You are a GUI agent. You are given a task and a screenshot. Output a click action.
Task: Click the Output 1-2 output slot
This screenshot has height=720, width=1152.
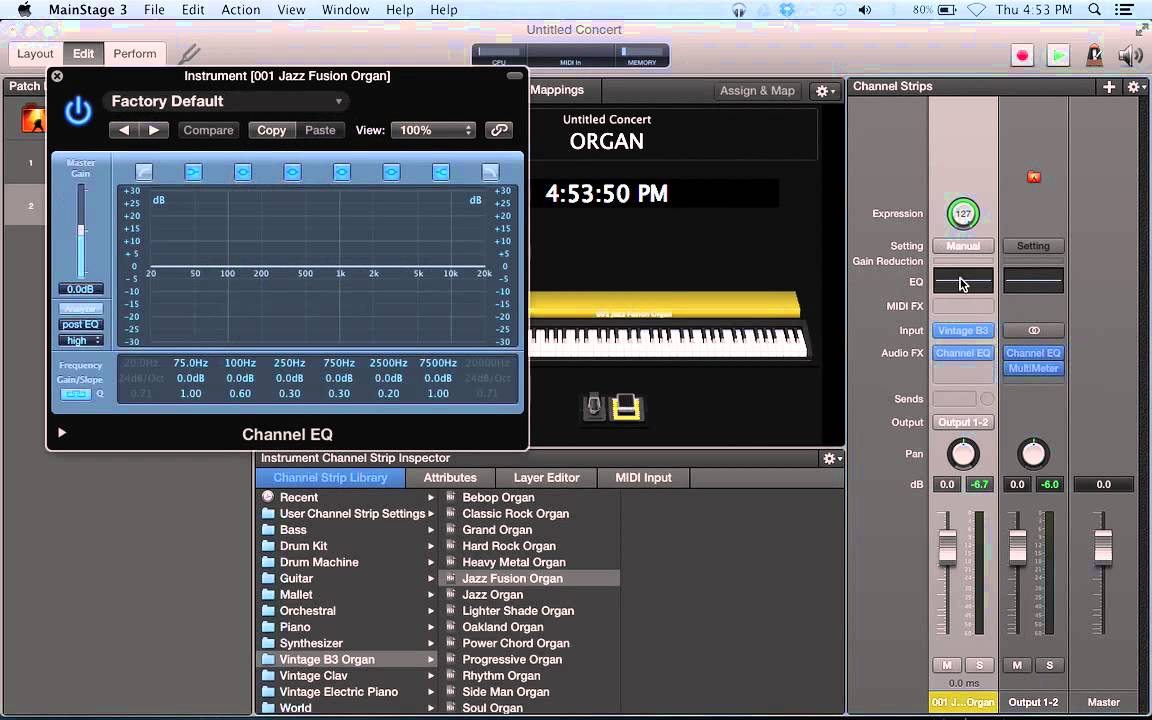pos(963,422)
